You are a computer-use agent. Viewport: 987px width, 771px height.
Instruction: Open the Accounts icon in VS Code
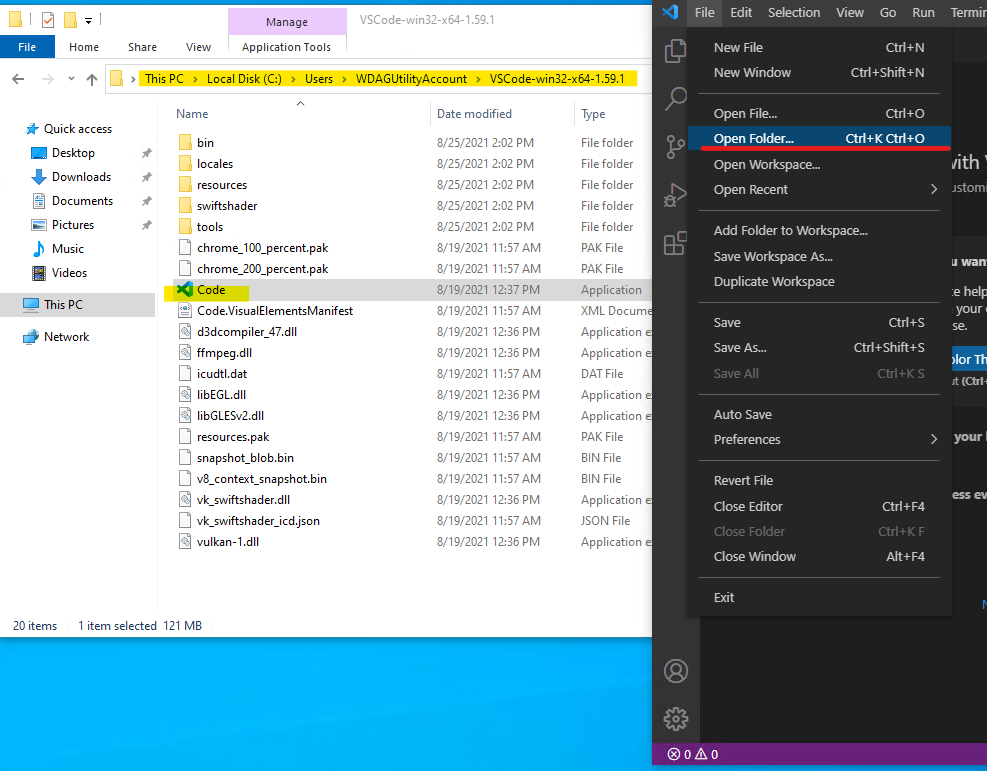(x=675, y=671)
